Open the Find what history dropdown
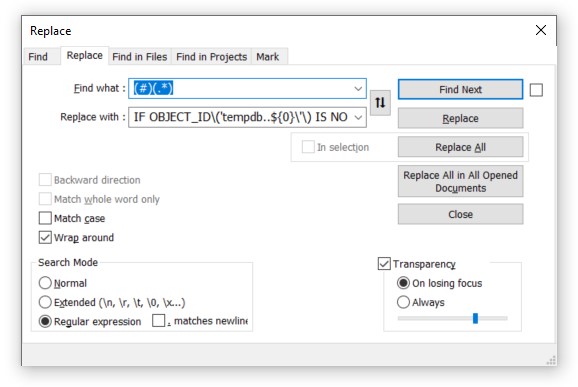The image size is (578, 387). [x=358, y=88]
